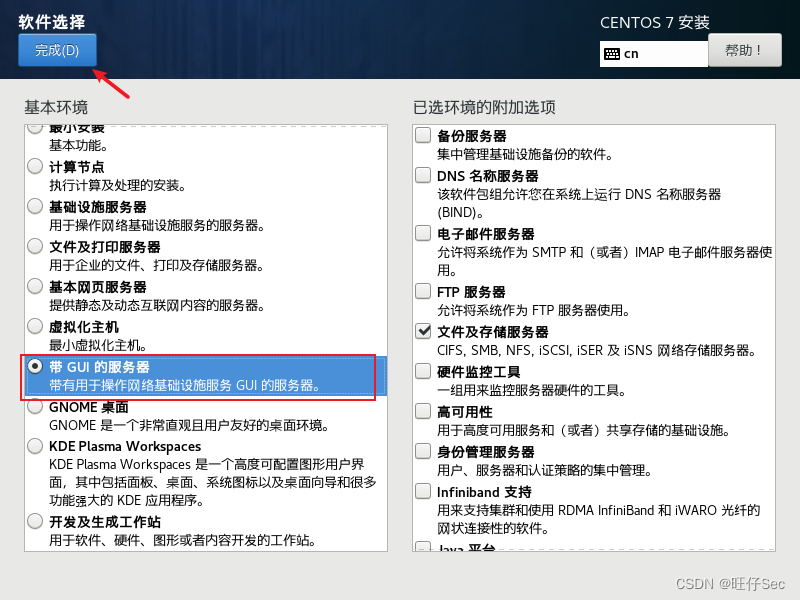Select the 虚拟化主机 radio button
The width and height of the screenshot is (800, 600).
[35, 326]
